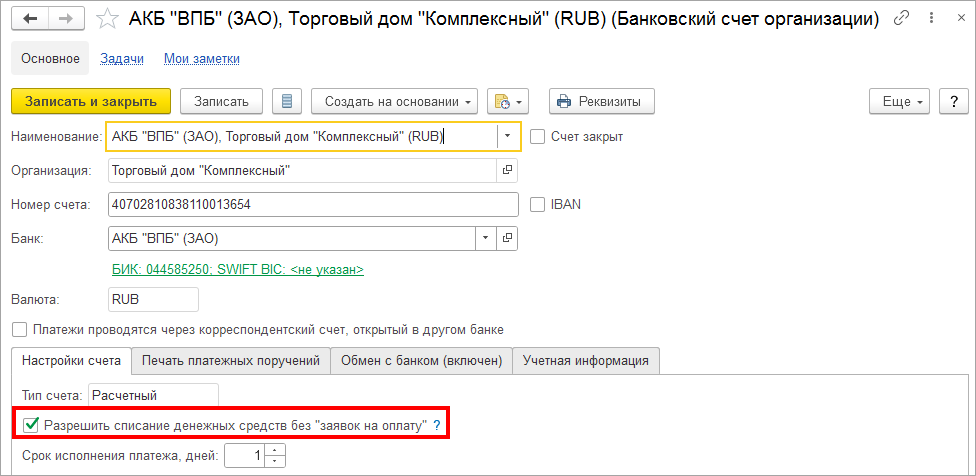Open the 'Еще' dropdown menu

[x=900, y=101]
